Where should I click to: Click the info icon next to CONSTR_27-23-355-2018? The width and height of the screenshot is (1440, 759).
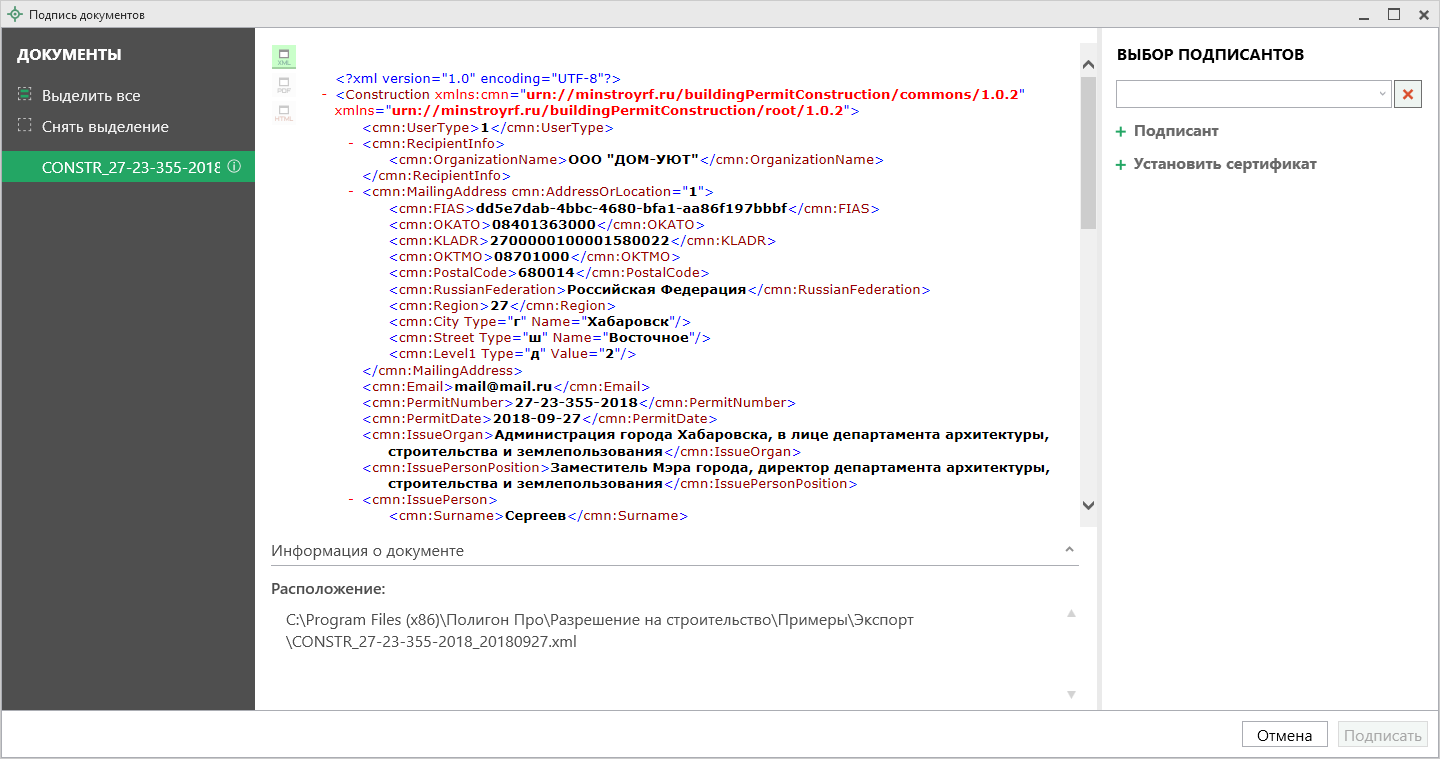[234, 167]
